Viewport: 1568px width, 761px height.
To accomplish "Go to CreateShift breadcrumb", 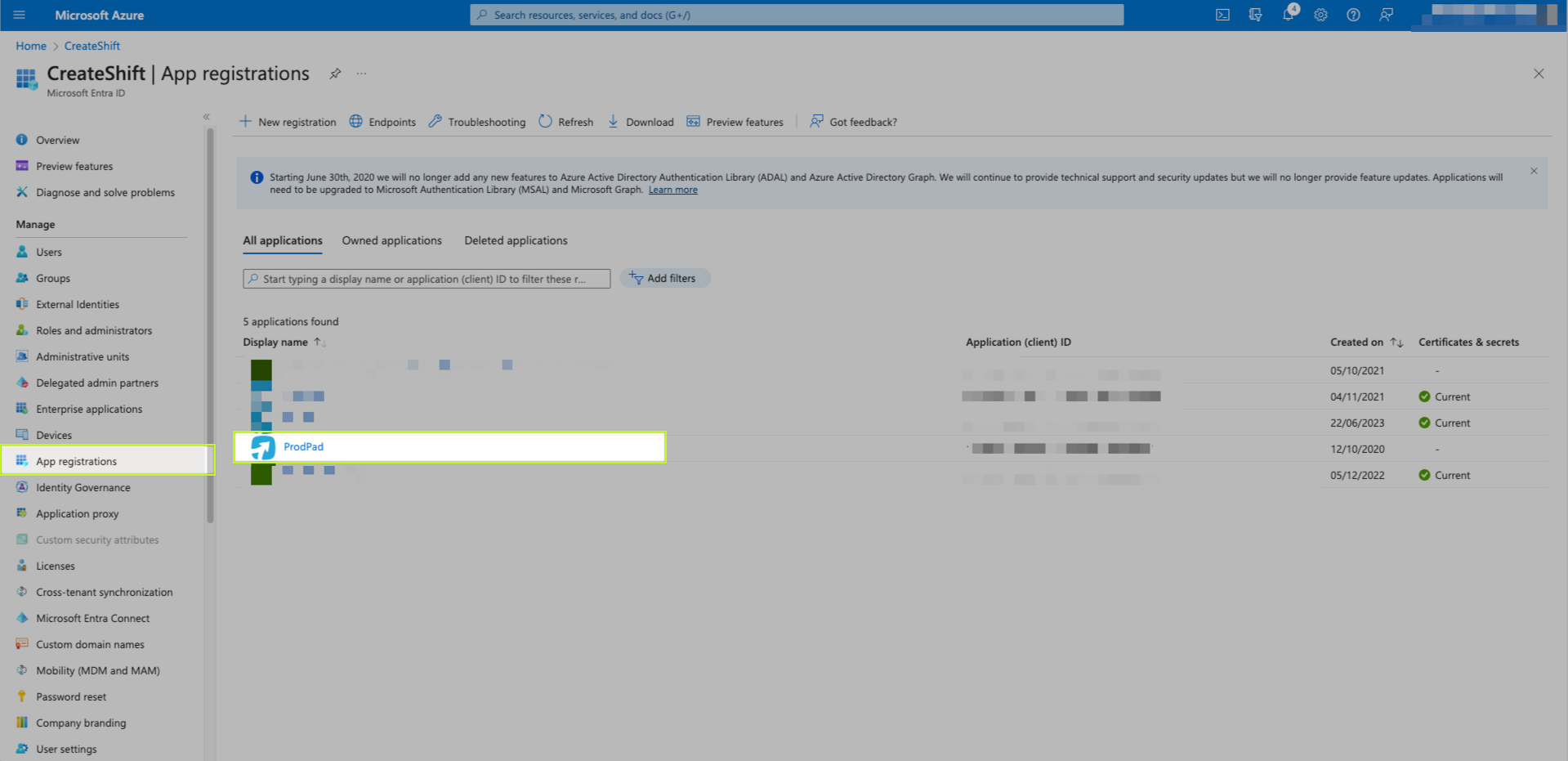I will tap(92, 46).
